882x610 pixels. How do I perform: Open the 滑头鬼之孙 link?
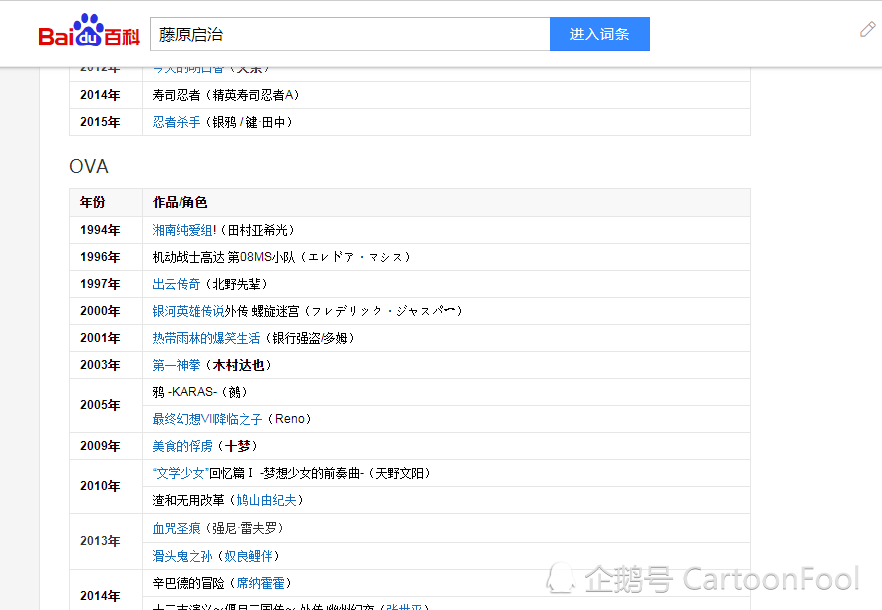tap(182, 557)
